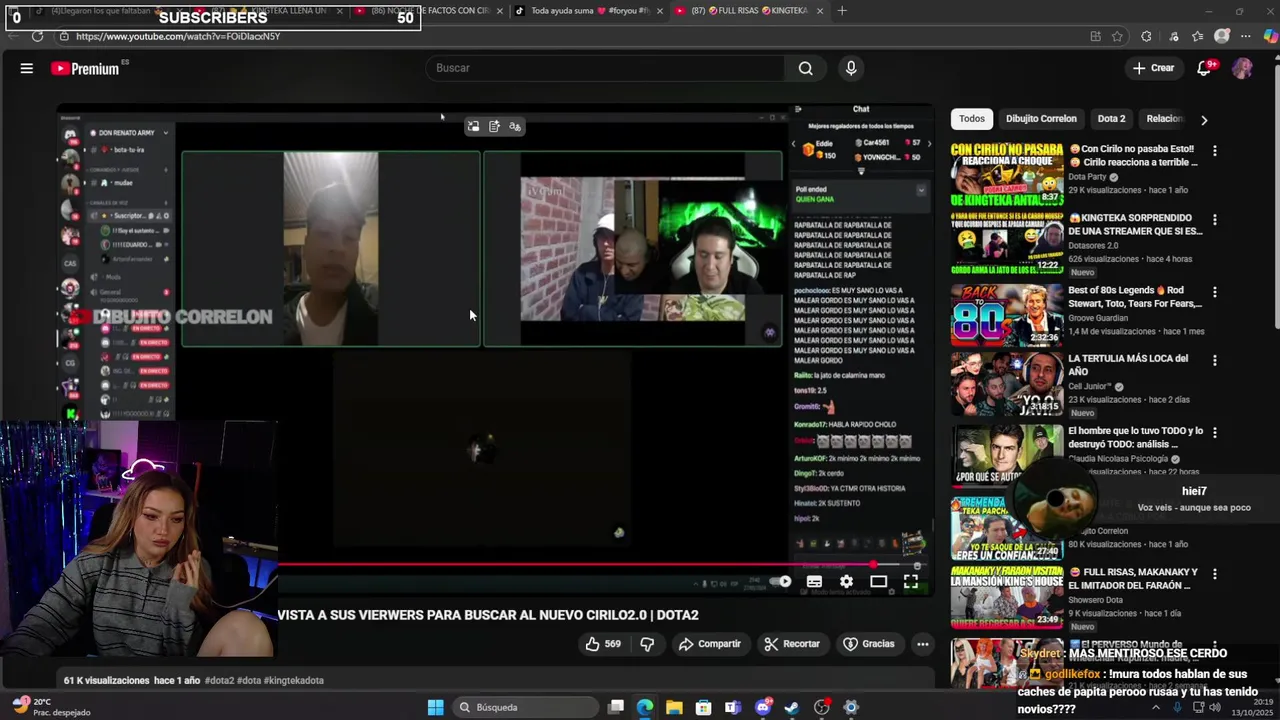
Task: Click the Recortar clip button
Action: (791, 644)
